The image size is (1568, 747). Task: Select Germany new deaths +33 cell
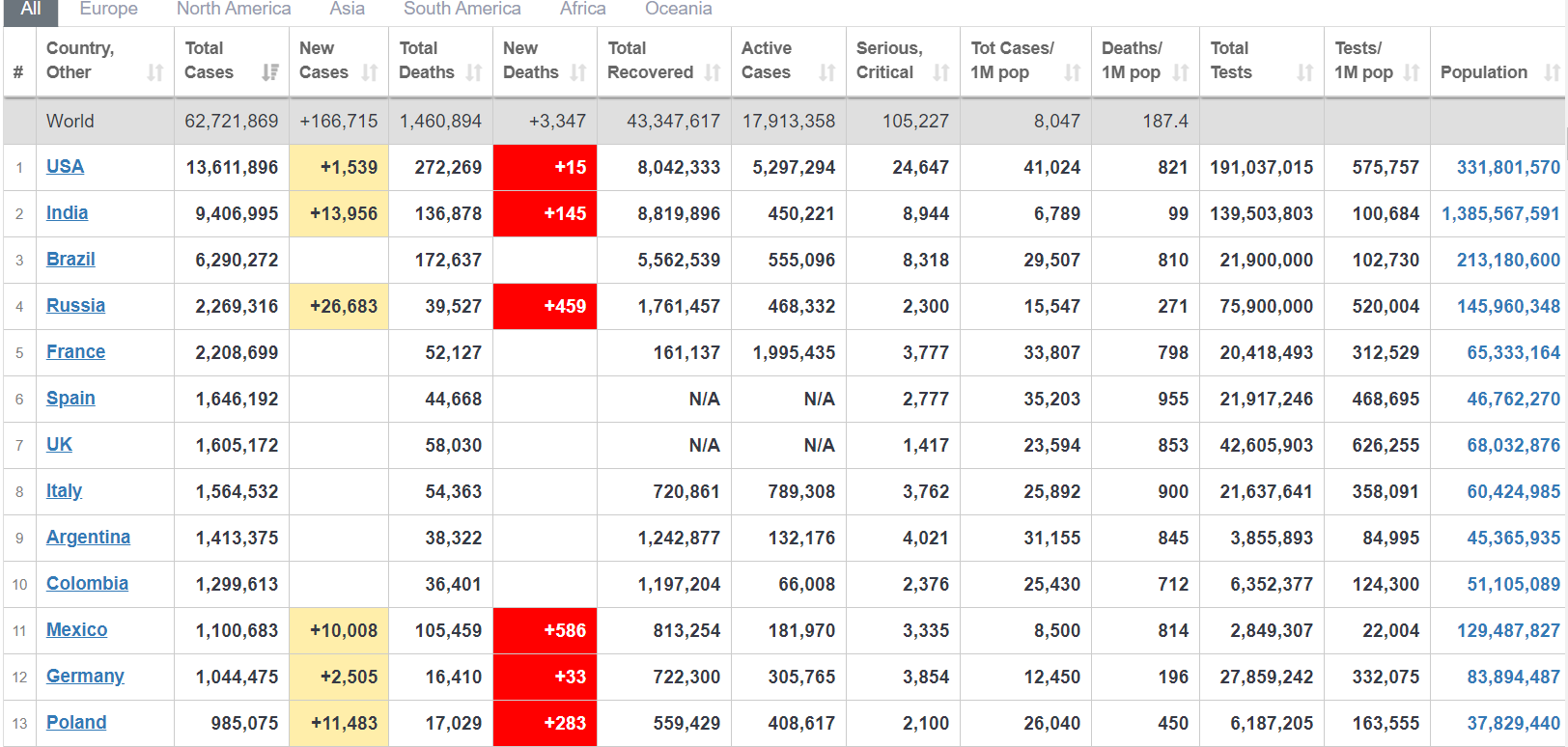pyautogui.click(x=545, y=677)
